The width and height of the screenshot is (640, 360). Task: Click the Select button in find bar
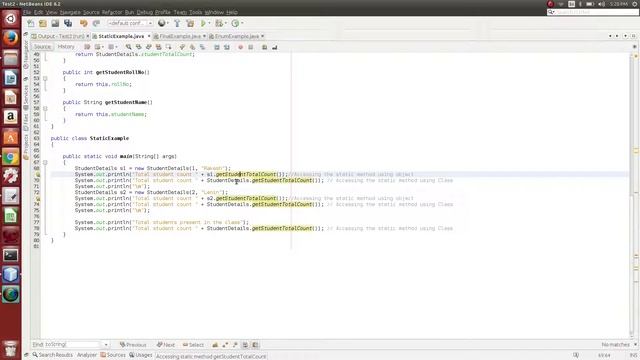[193, 345]
